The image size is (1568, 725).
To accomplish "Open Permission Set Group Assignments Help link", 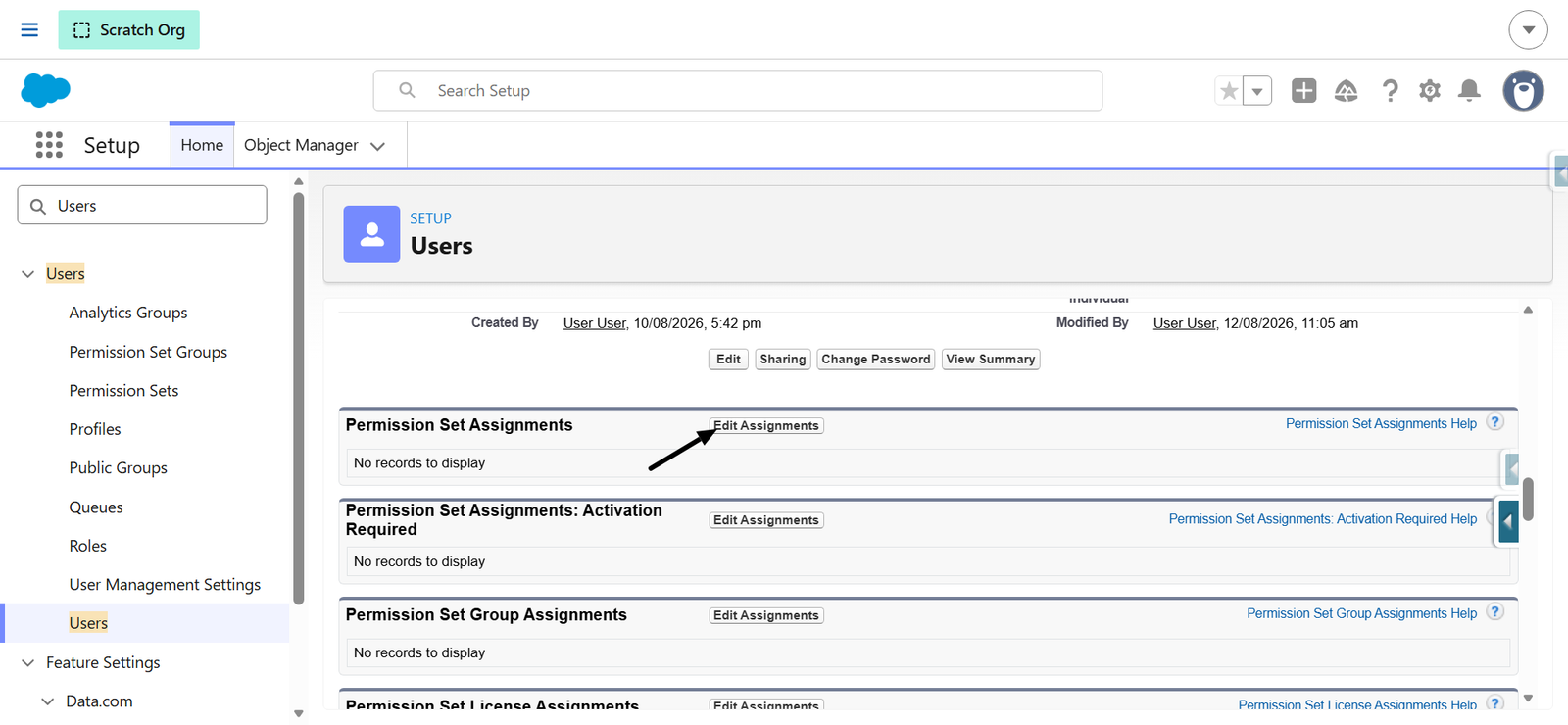I will point(1361,613).
